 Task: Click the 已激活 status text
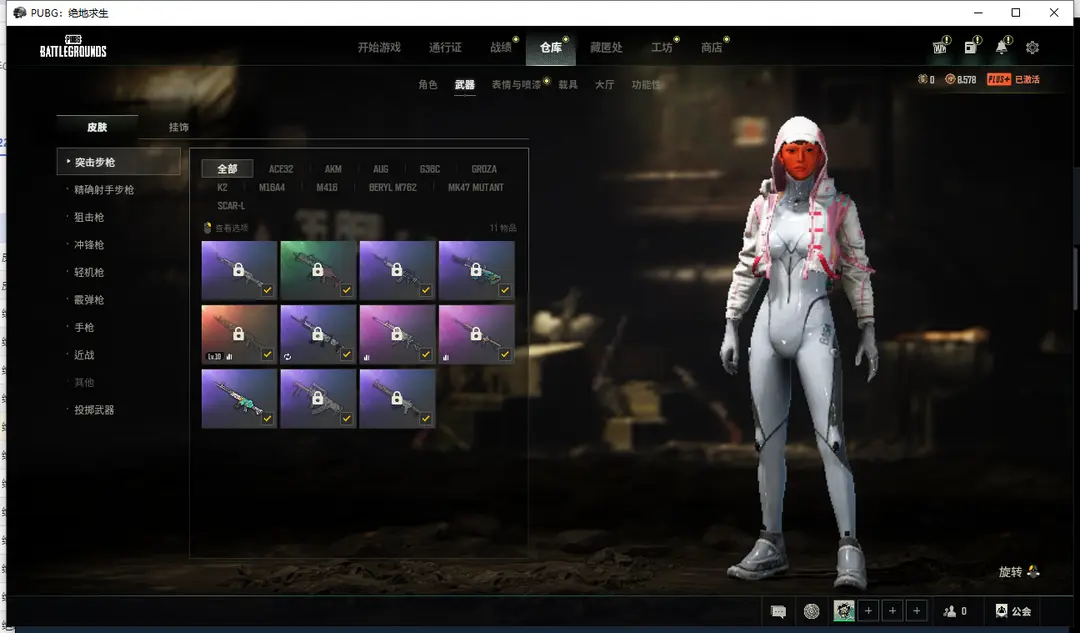(1027, 79)
